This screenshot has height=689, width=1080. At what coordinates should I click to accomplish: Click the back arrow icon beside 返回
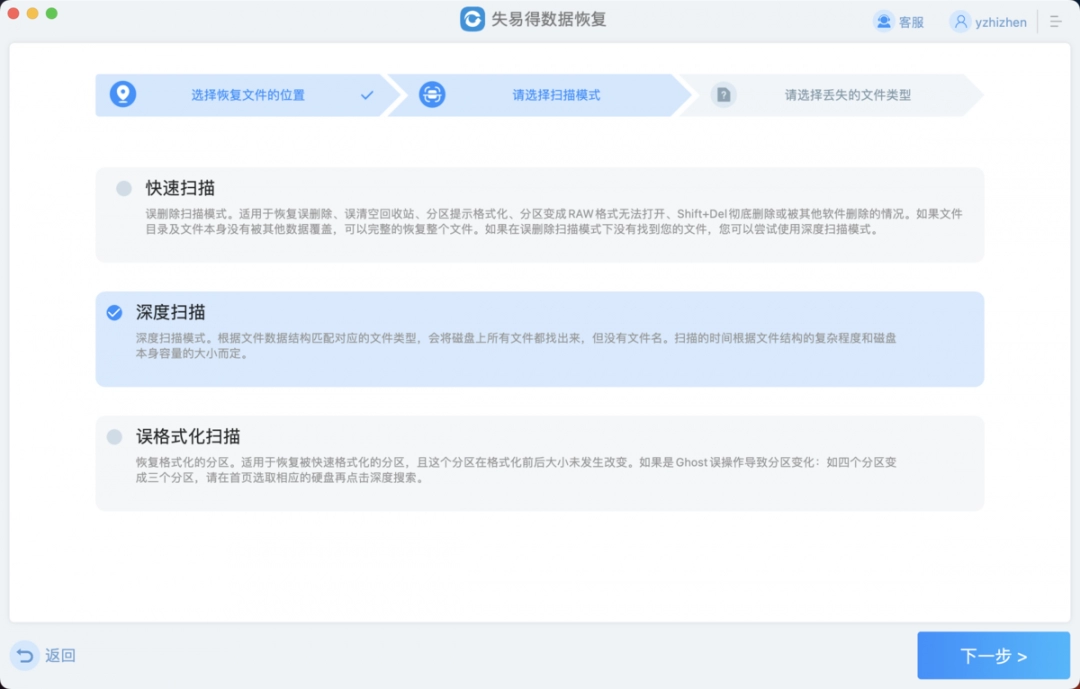point(26,655)
